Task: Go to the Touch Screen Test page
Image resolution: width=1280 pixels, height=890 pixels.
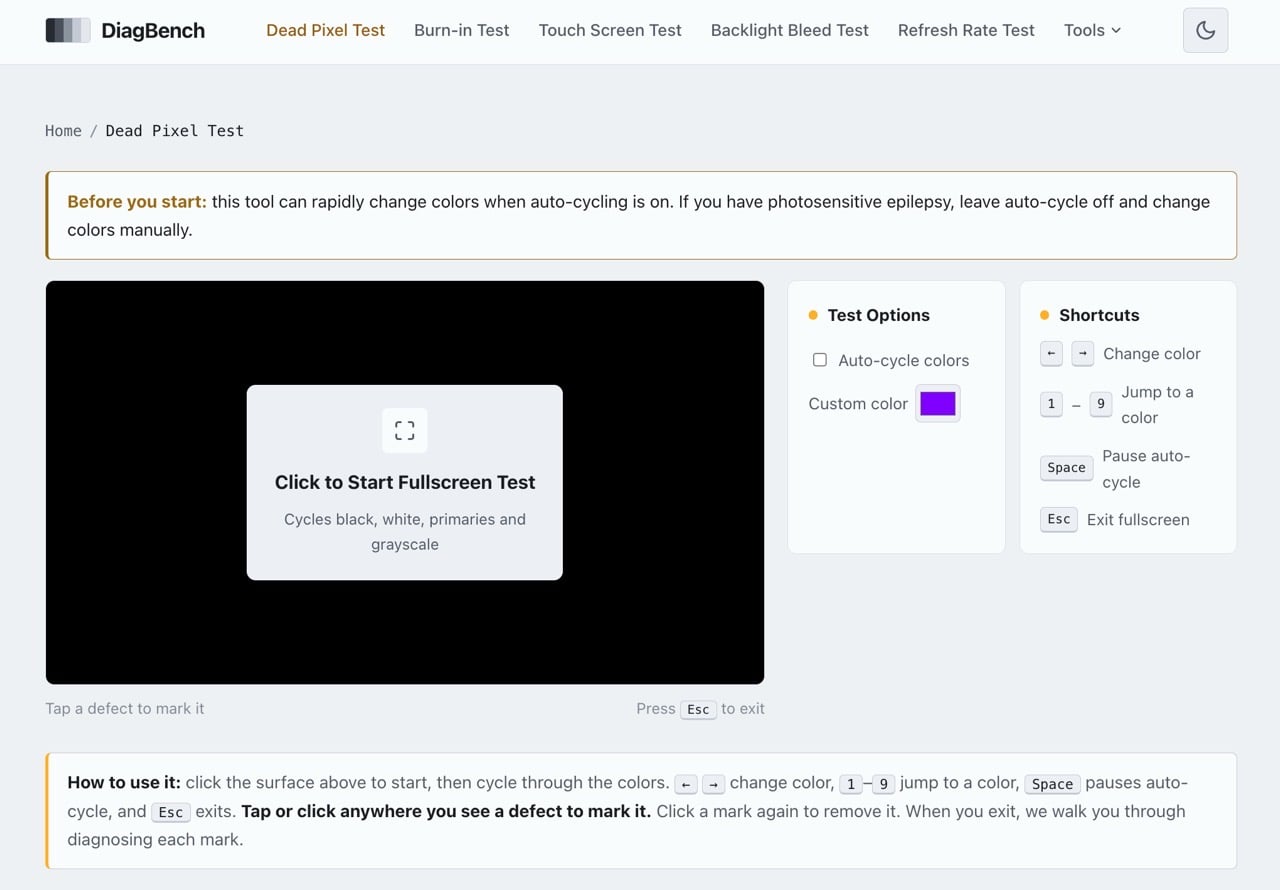Action: (x=610, y=30)
